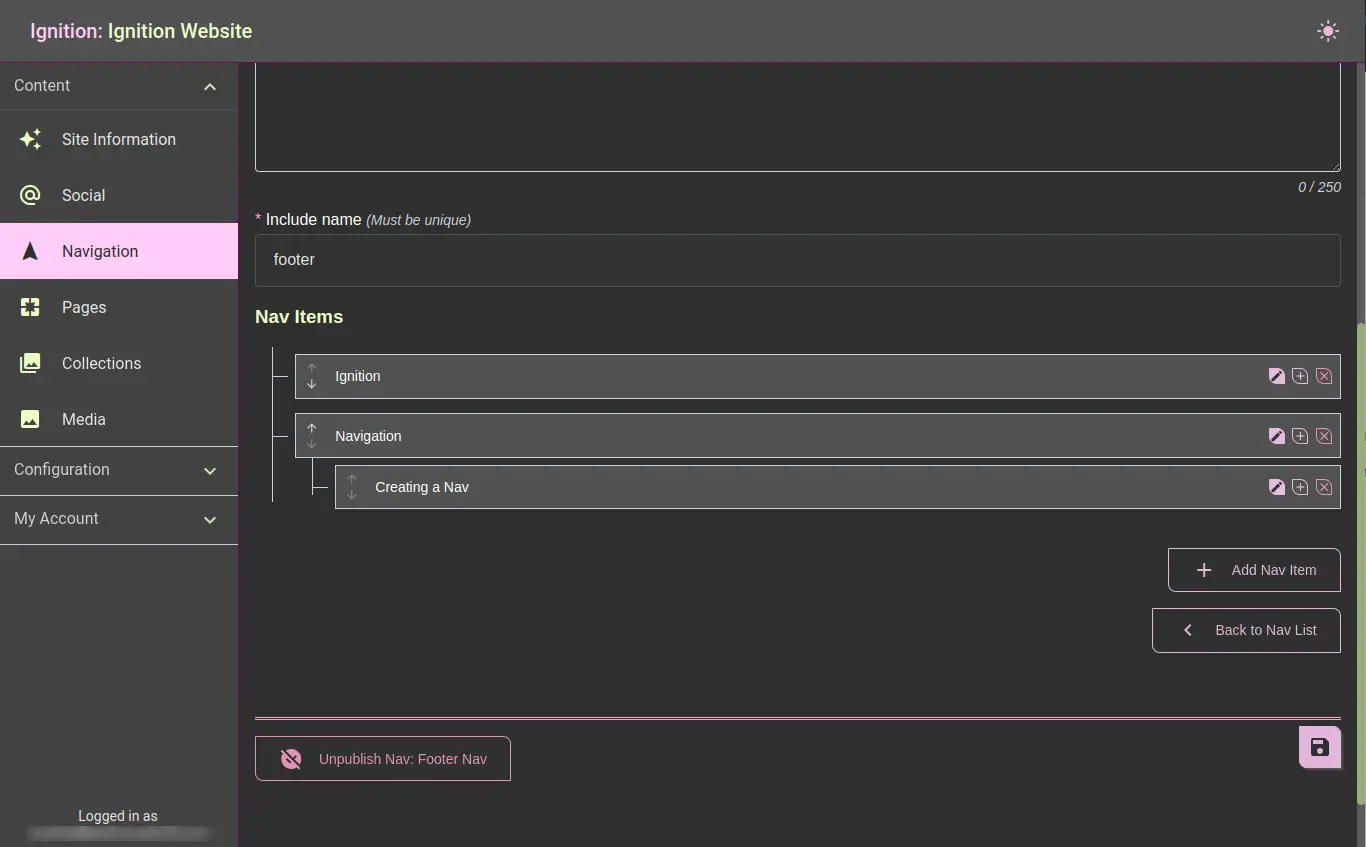Open the Media section
Image resolution: width=1366 pixels, height=847 pixels.
point(119,419)
